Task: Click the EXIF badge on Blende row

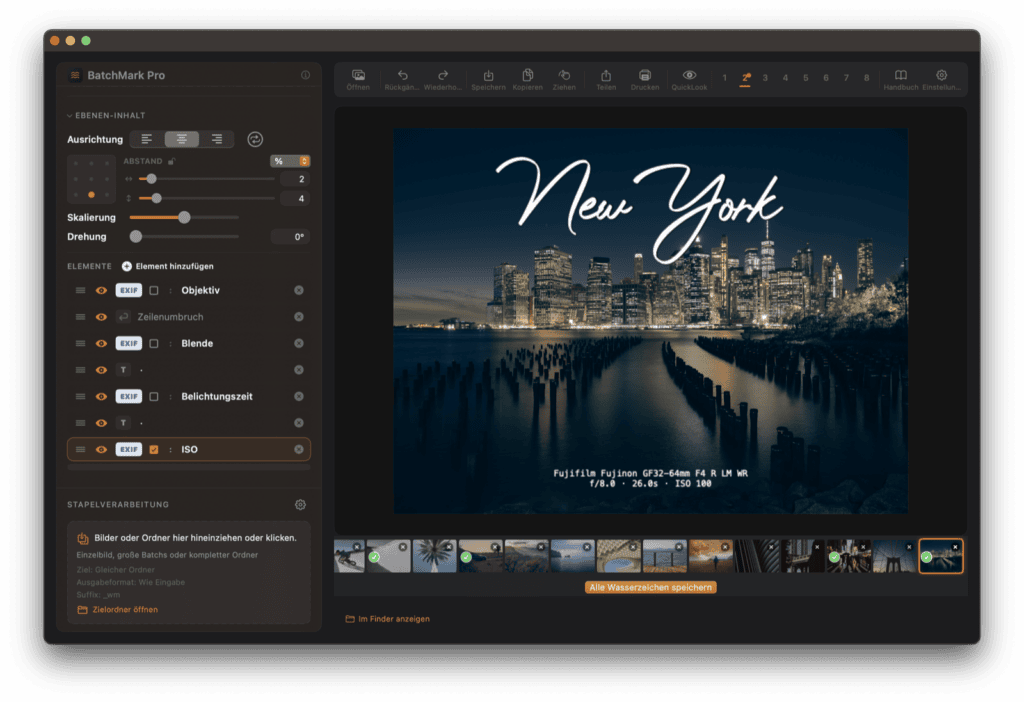Action: pos(129,343)
